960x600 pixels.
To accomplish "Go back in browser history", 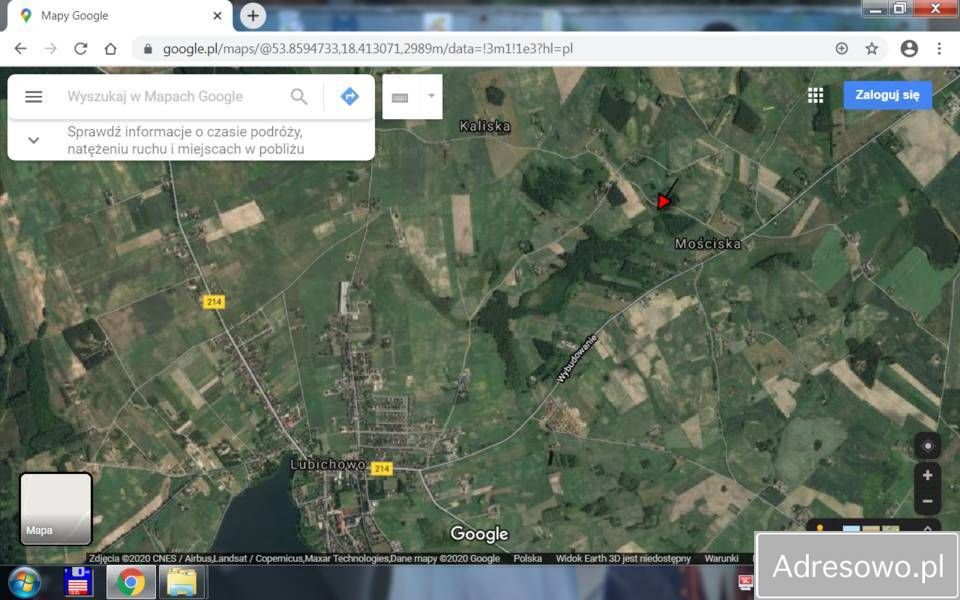I will pos(20,48).
